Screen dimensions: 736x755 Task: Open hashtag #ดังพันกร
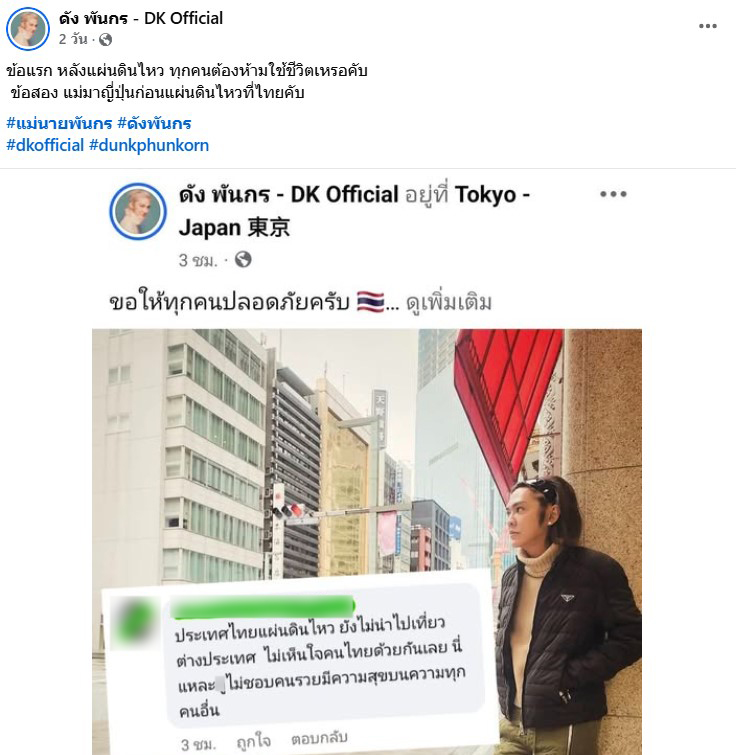[154, 123]
